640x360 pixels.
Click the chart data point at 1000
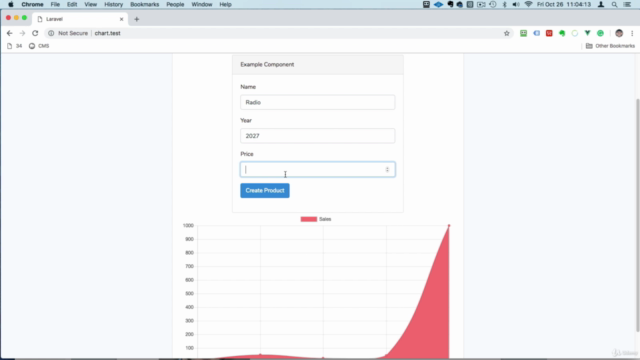tap(449, 225)
